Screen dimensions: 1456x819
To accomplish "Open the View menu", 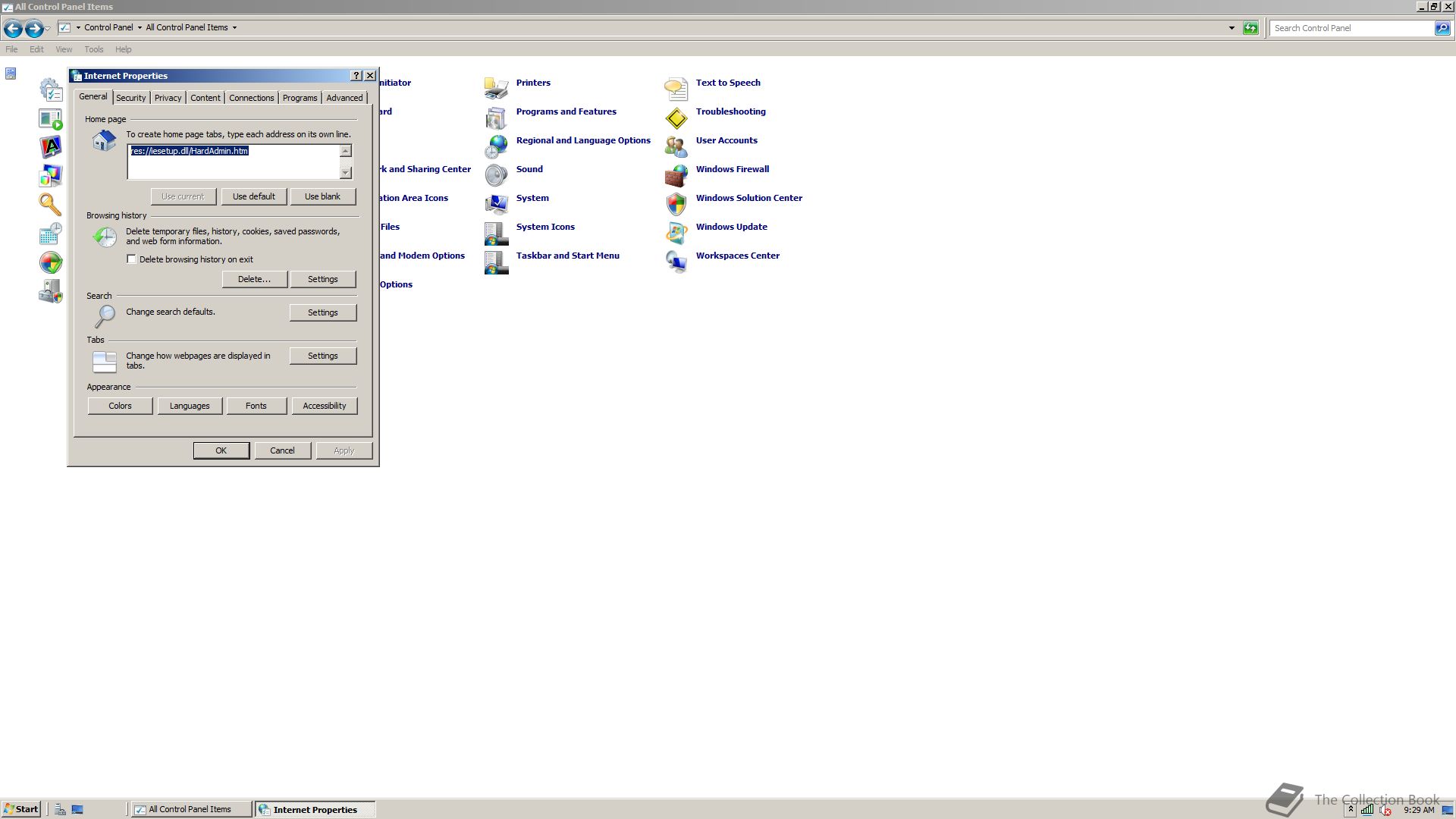I will 64,49.
